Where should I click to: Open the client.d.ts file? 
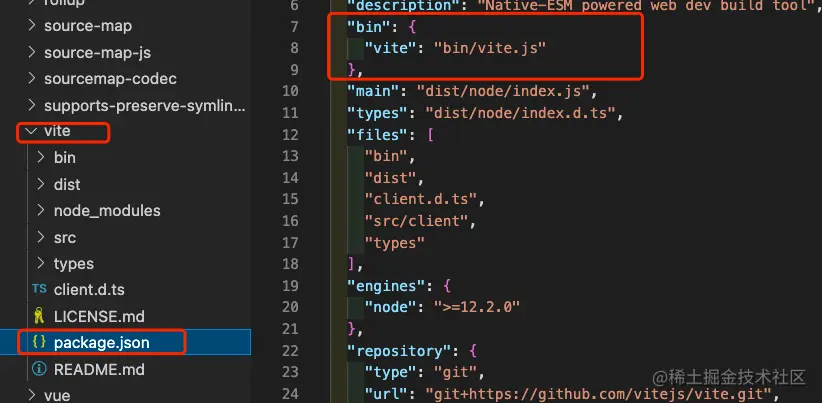[89, 289]
